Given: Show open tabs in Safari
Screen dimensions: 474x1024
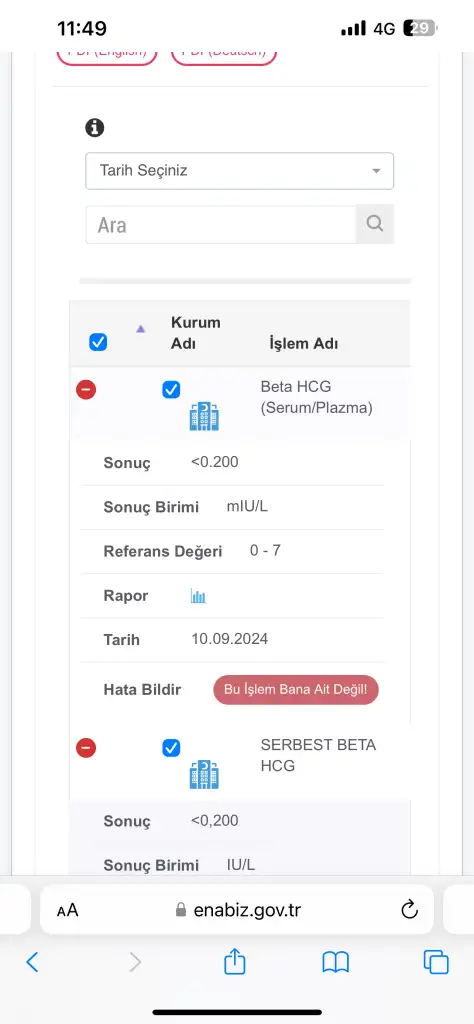Looking at the screenshot, I should (435, 962).
